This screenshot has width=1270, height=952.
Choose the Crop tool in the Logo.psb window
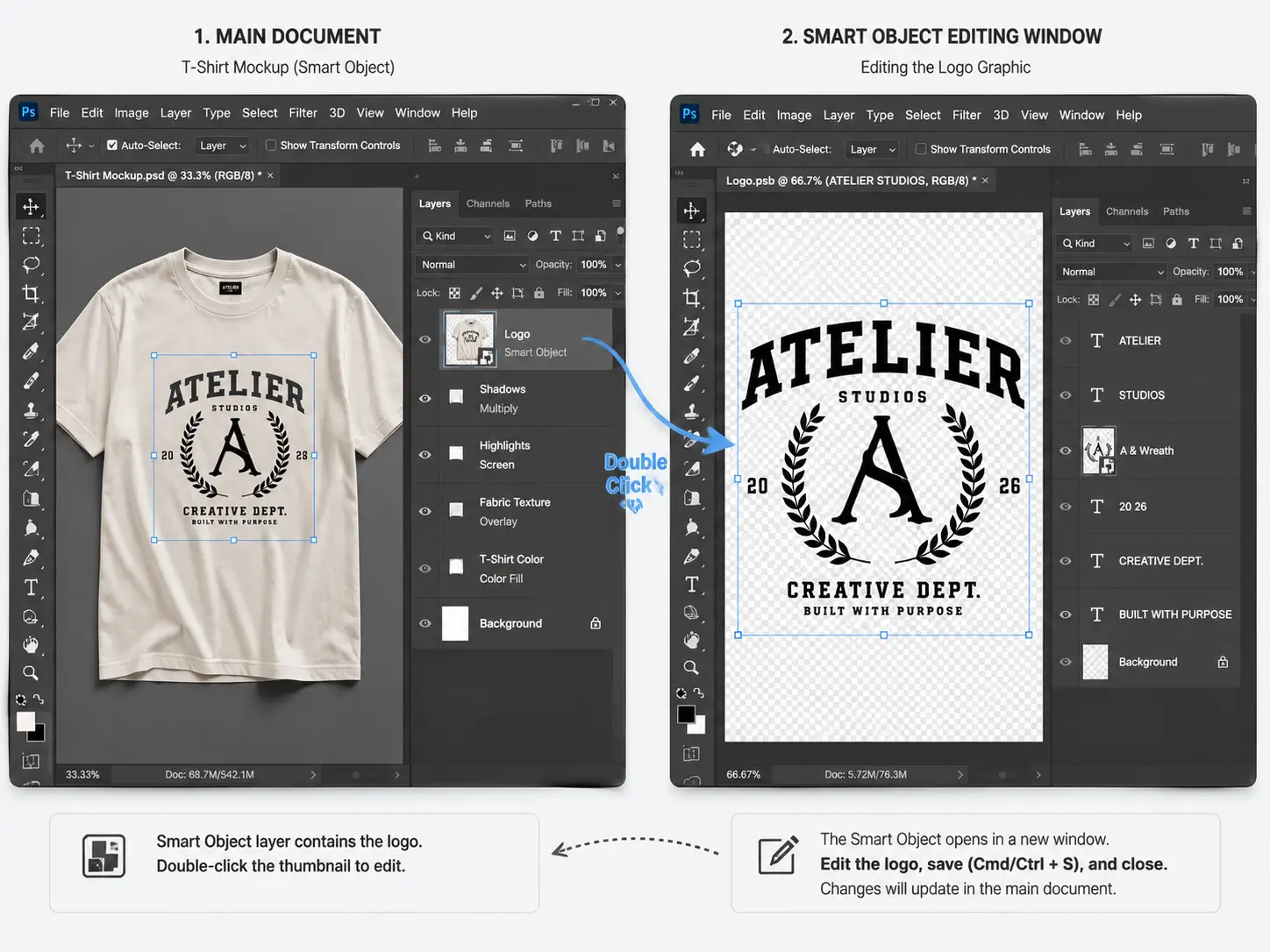click(x=692, y=297)
